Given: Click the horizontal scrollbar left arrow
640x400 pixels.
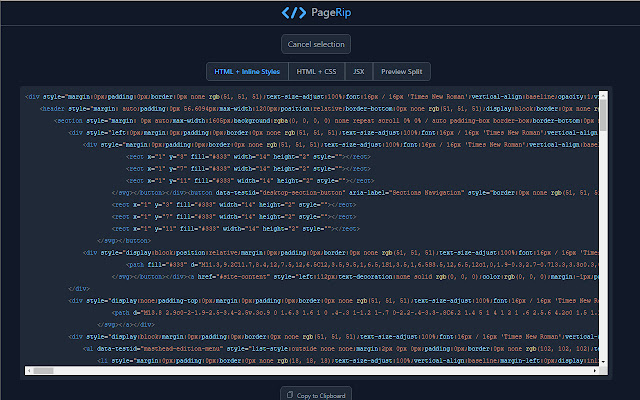Looking at the screenshot, I should coord(29,371).
